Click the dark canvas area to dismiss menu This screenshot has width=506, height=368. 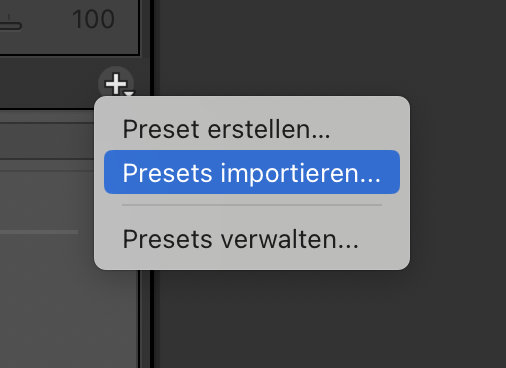pyautogui.click(x=333, y=50)
